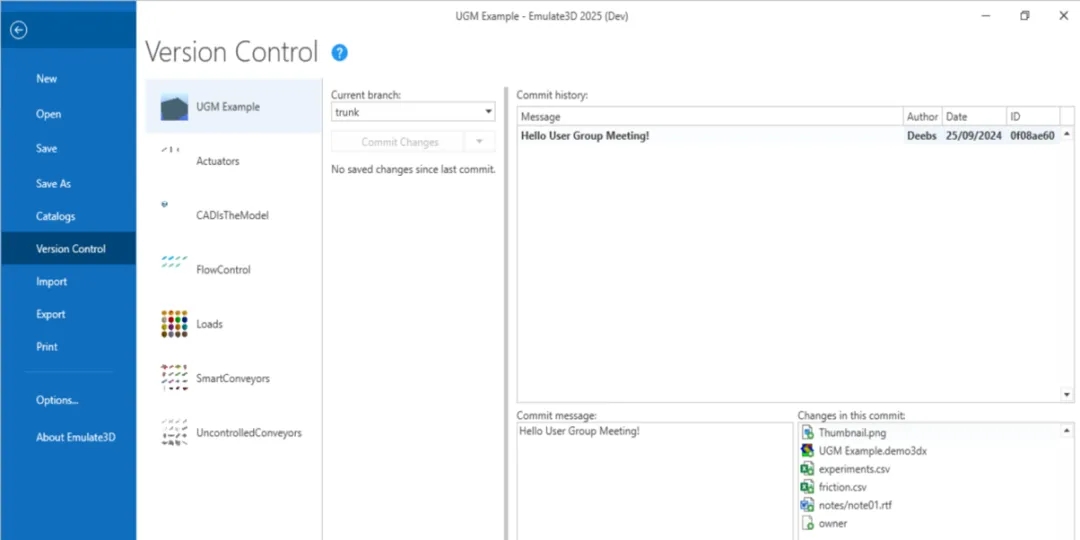Viewport: 1080px width, 540px height.
Task: Click the changes list scroll up arrow
Action: click(1067, 430)
